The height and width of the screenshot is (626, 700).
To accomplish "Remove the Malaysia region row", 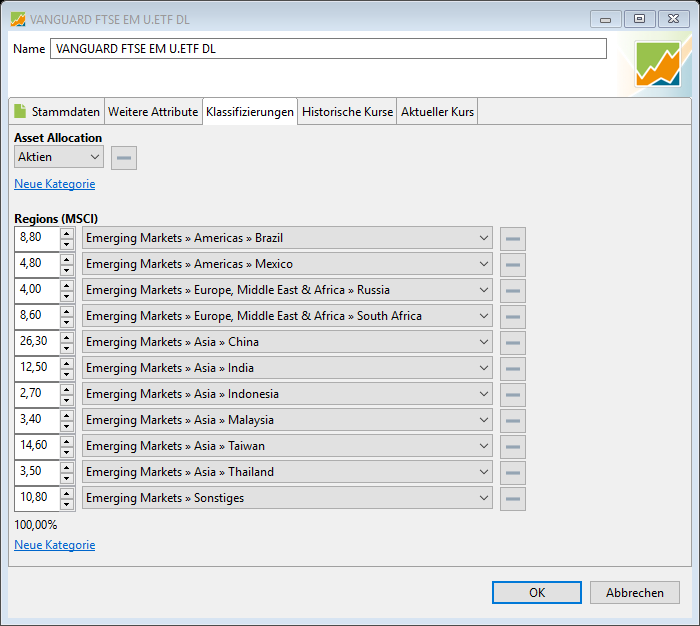I will pyautogui.click(x=512, y=421).
